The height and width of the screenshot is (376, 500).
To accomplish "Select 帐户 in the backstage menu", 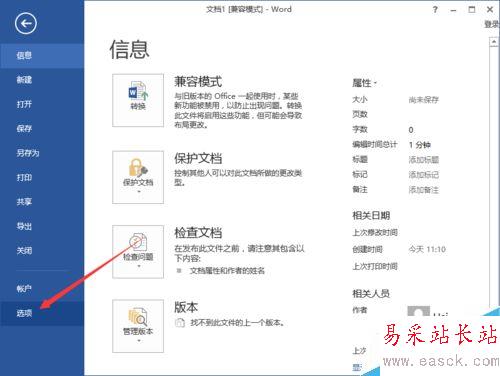I will pos(42,289).
